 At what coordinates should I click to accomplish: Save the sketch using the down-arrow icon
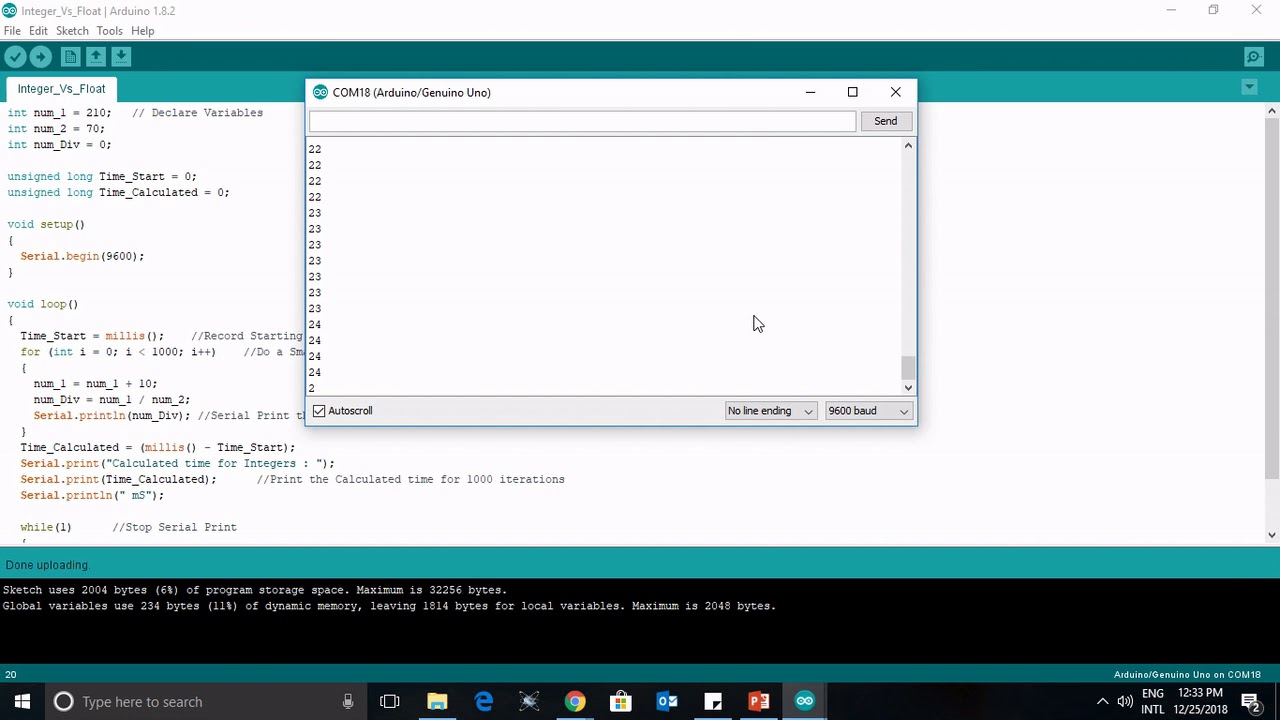coord(120,57)
